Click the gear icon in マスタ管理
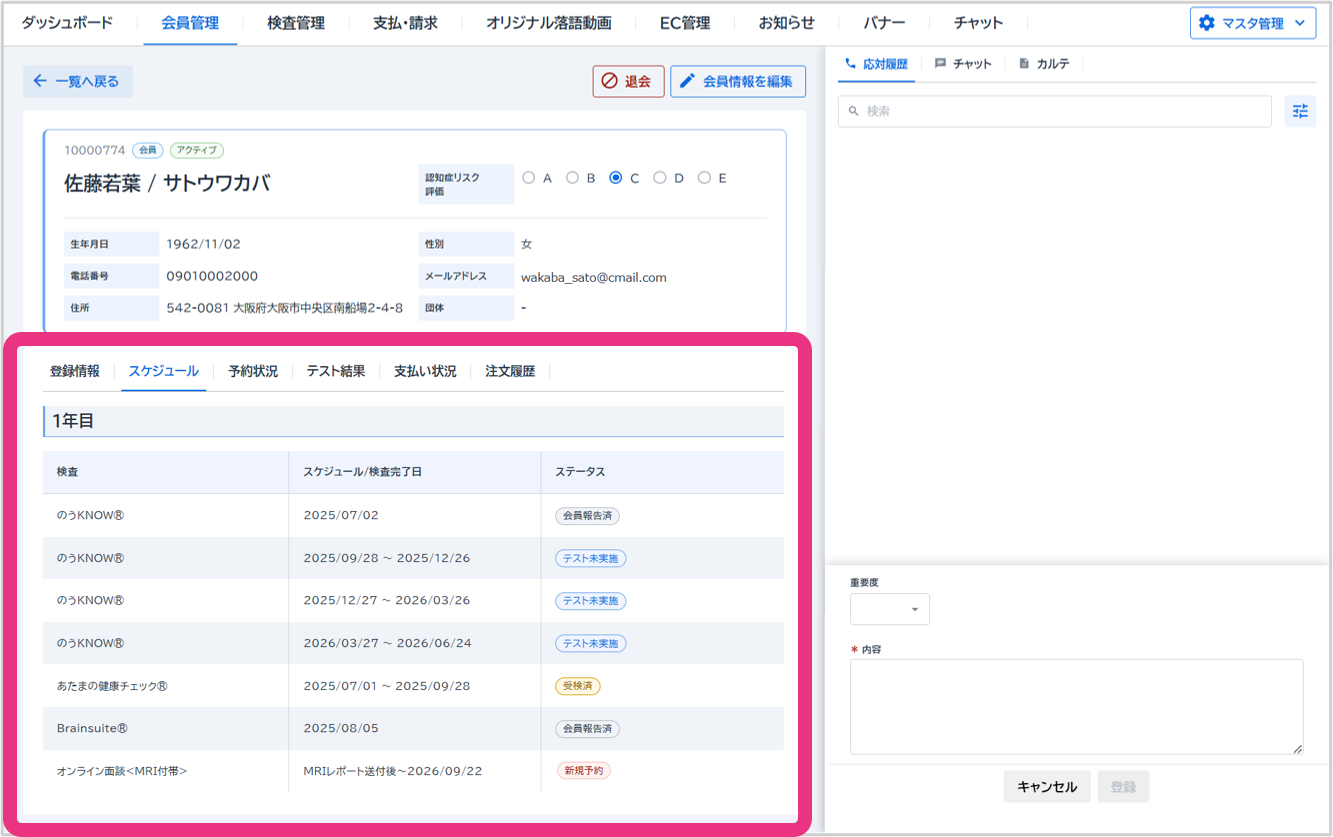The width and height of the screenshot is (1333, 837). click(1206, 23)
